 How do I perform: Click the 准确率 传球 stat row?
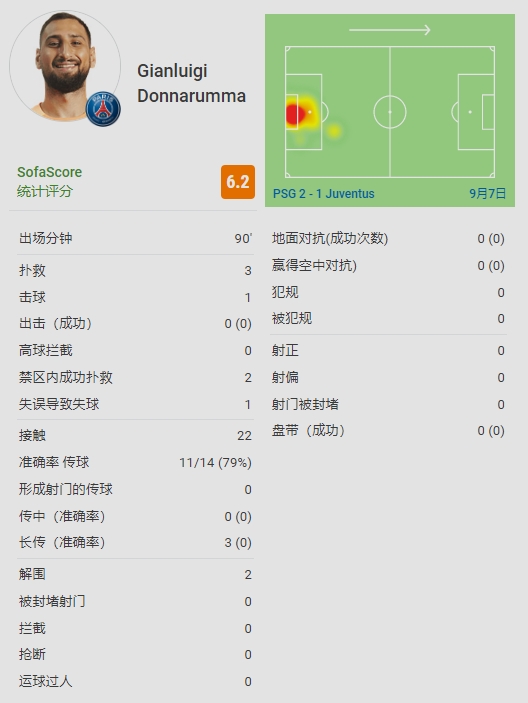point(135,462)
